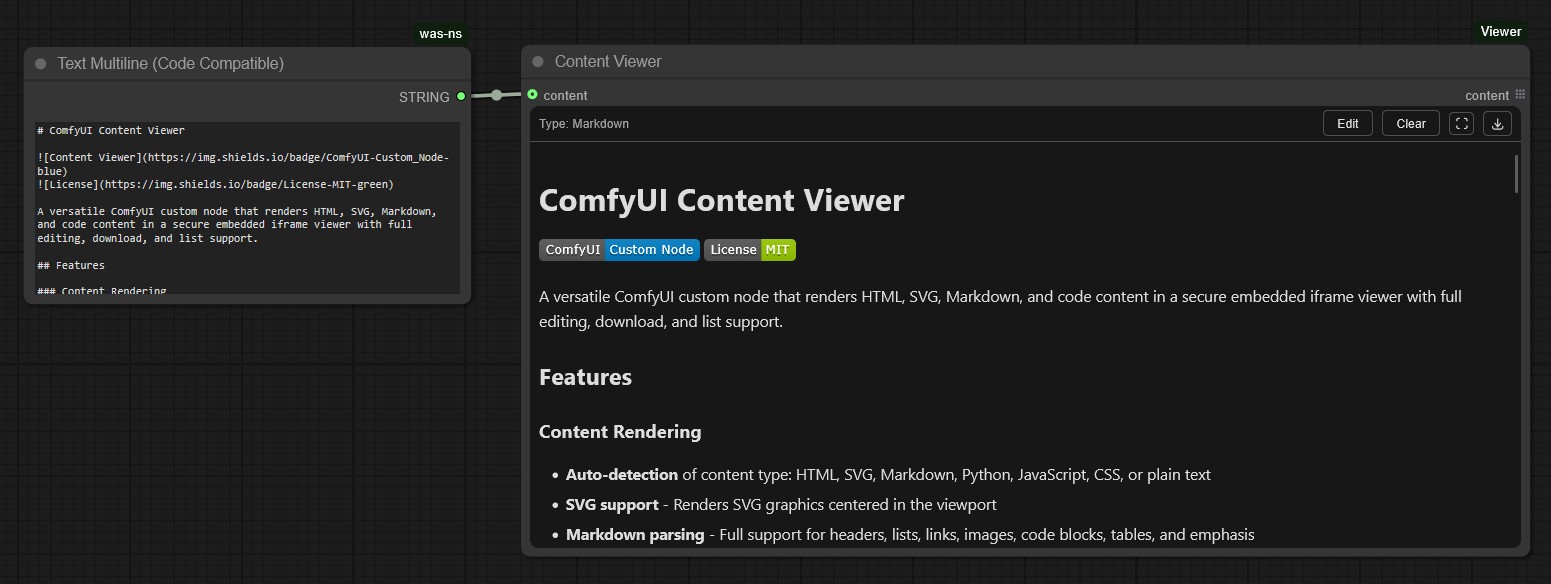
Task: Click the '# ComfyUI Content Viewer' source line
Action: point(111,131)
